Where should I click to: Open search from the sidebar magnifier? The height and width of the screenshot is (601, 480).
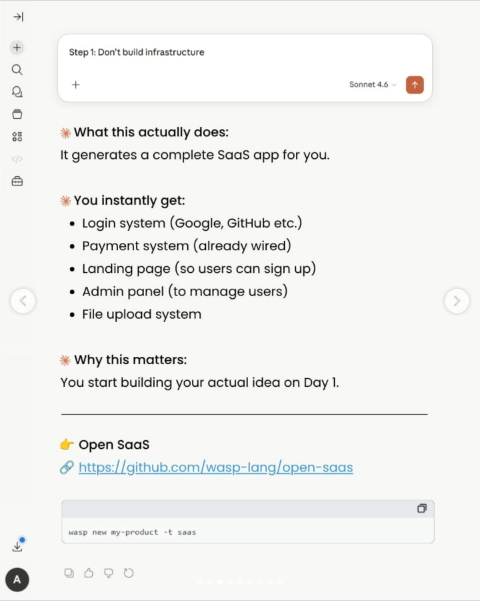pyautogui.click(x=17, y=69)
